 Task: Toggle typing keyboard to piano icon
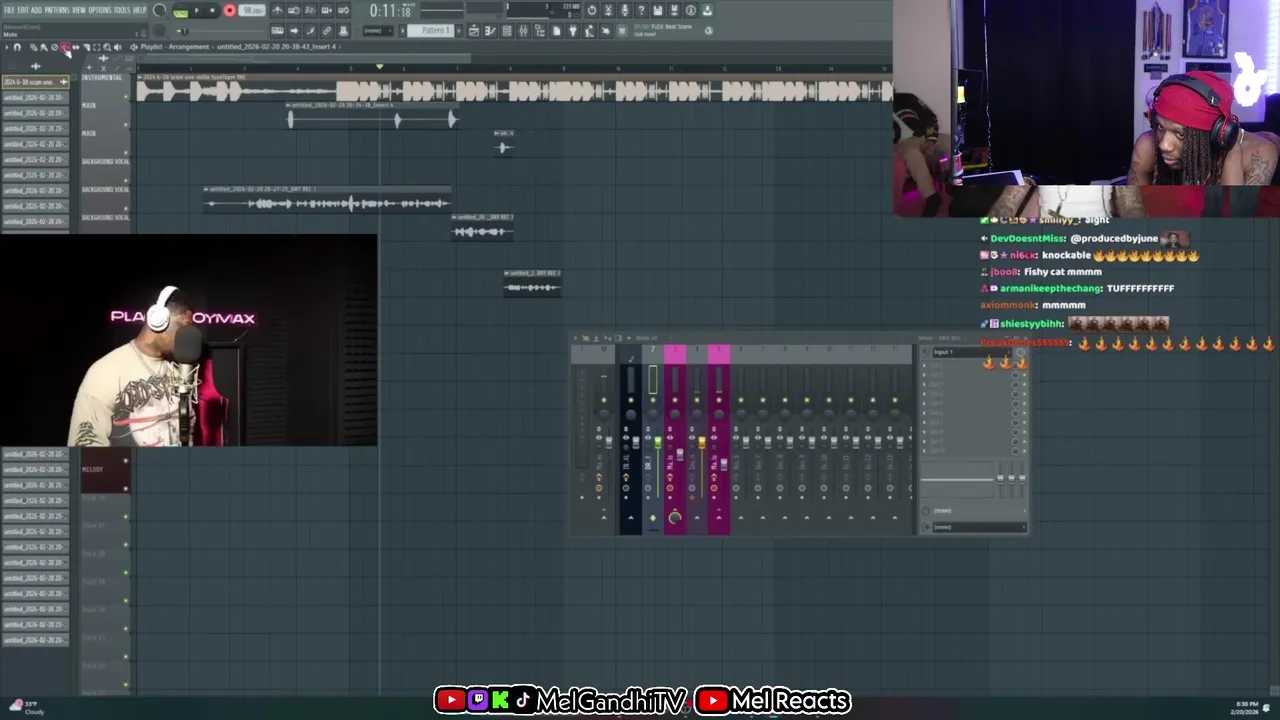click(278, 30)
